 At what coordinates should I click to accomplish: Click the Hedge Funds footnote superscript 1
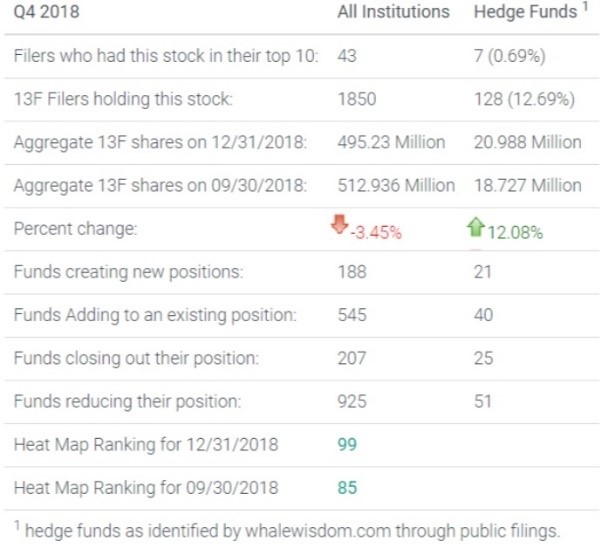point(586,9)
